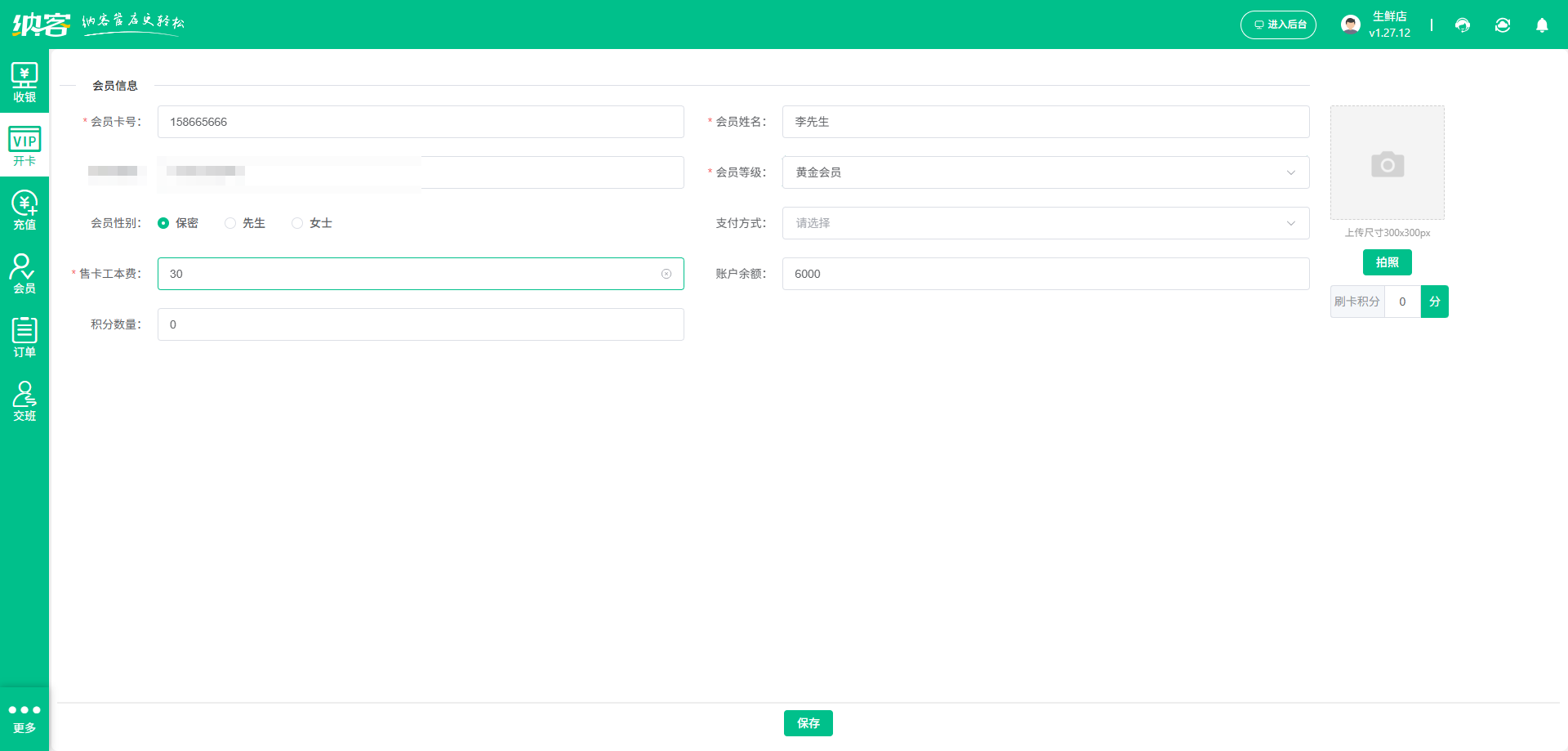Expand the 会员等级 dropdown showing 黄金会员
Image resolution: width=1568 pixels, height=751 pixels.
1045,172
